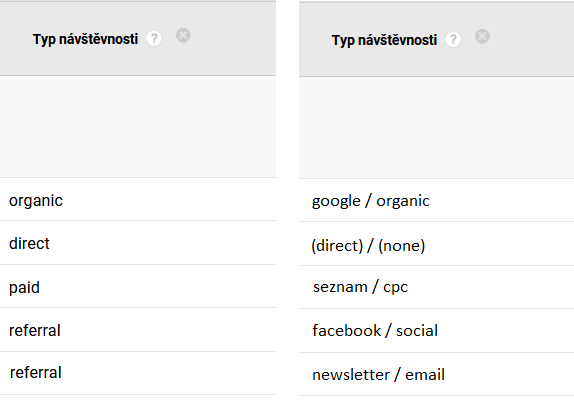This screenshot has height=404, width=574.
Task: Open seznam / cpc entry
Action: [x=360, y=287]
